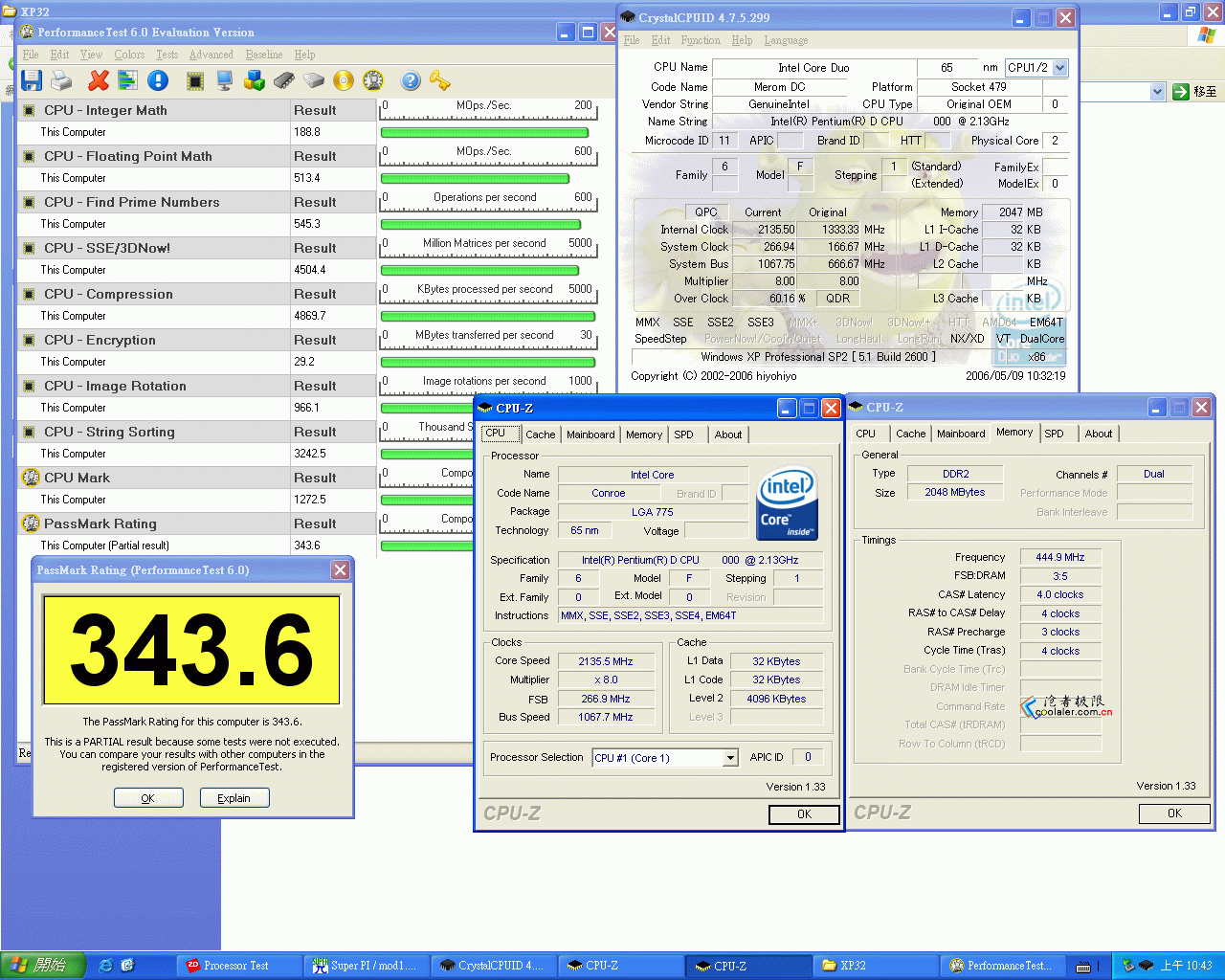This screenshot has width=1225, height=980.
Task: Open the CPU1/2 dropdown in CrystalCPUID
Action: [x=1059, y=68]
